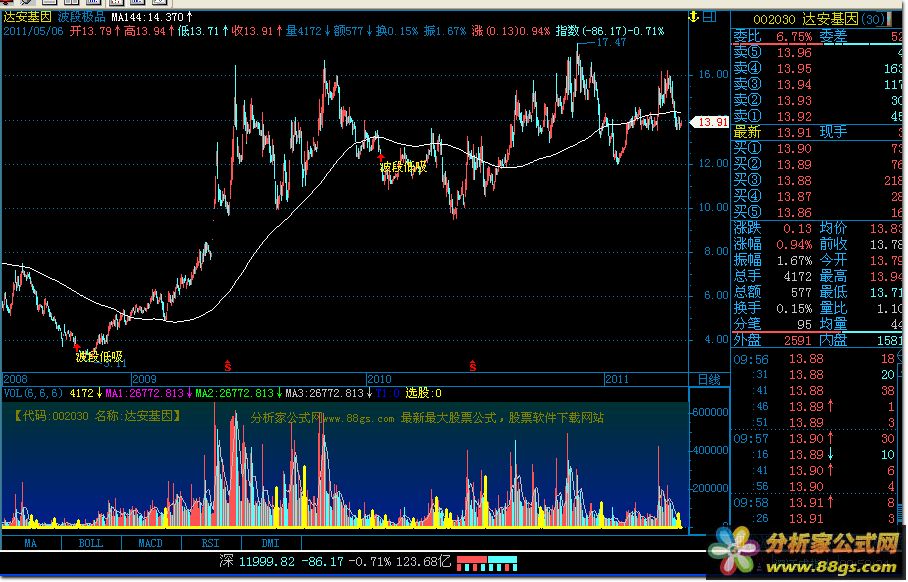The image size is (908, 582).
Task: Click the 买② 13.89 bid row
Action: pos(817,164)
